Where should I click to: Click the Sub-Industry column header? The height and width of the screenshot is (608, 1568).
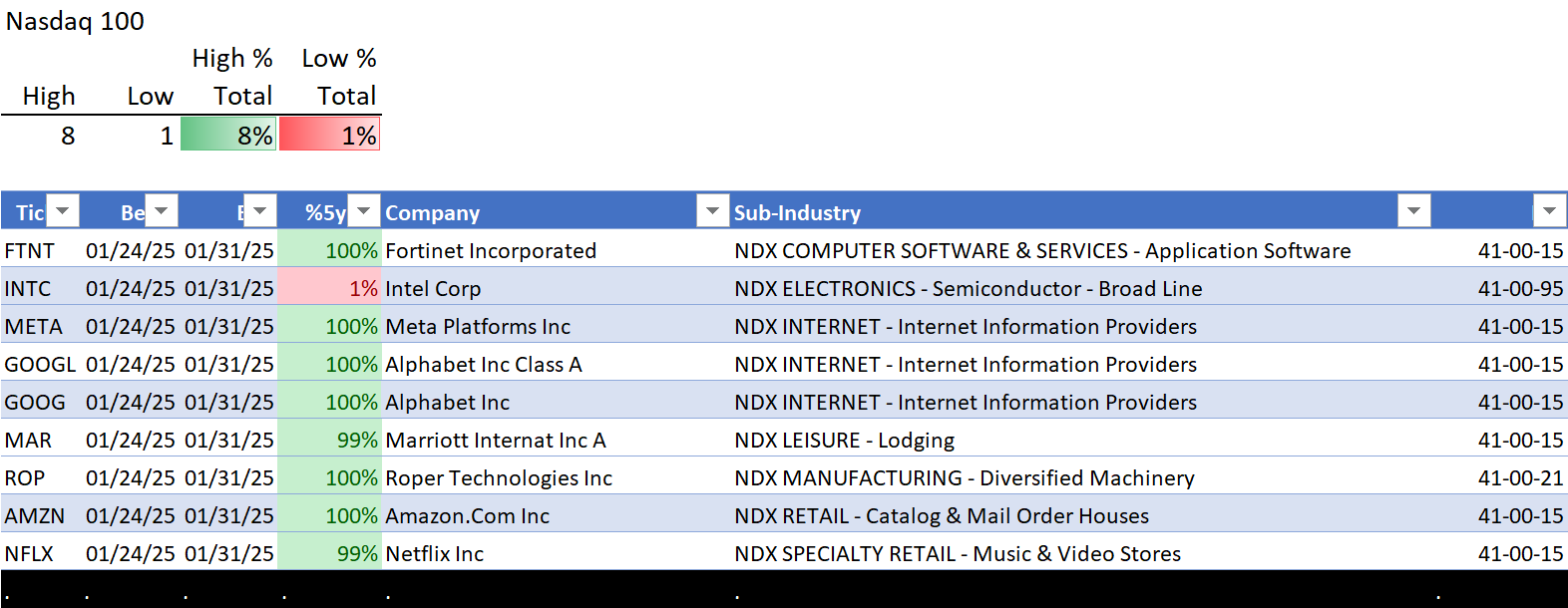798,212
